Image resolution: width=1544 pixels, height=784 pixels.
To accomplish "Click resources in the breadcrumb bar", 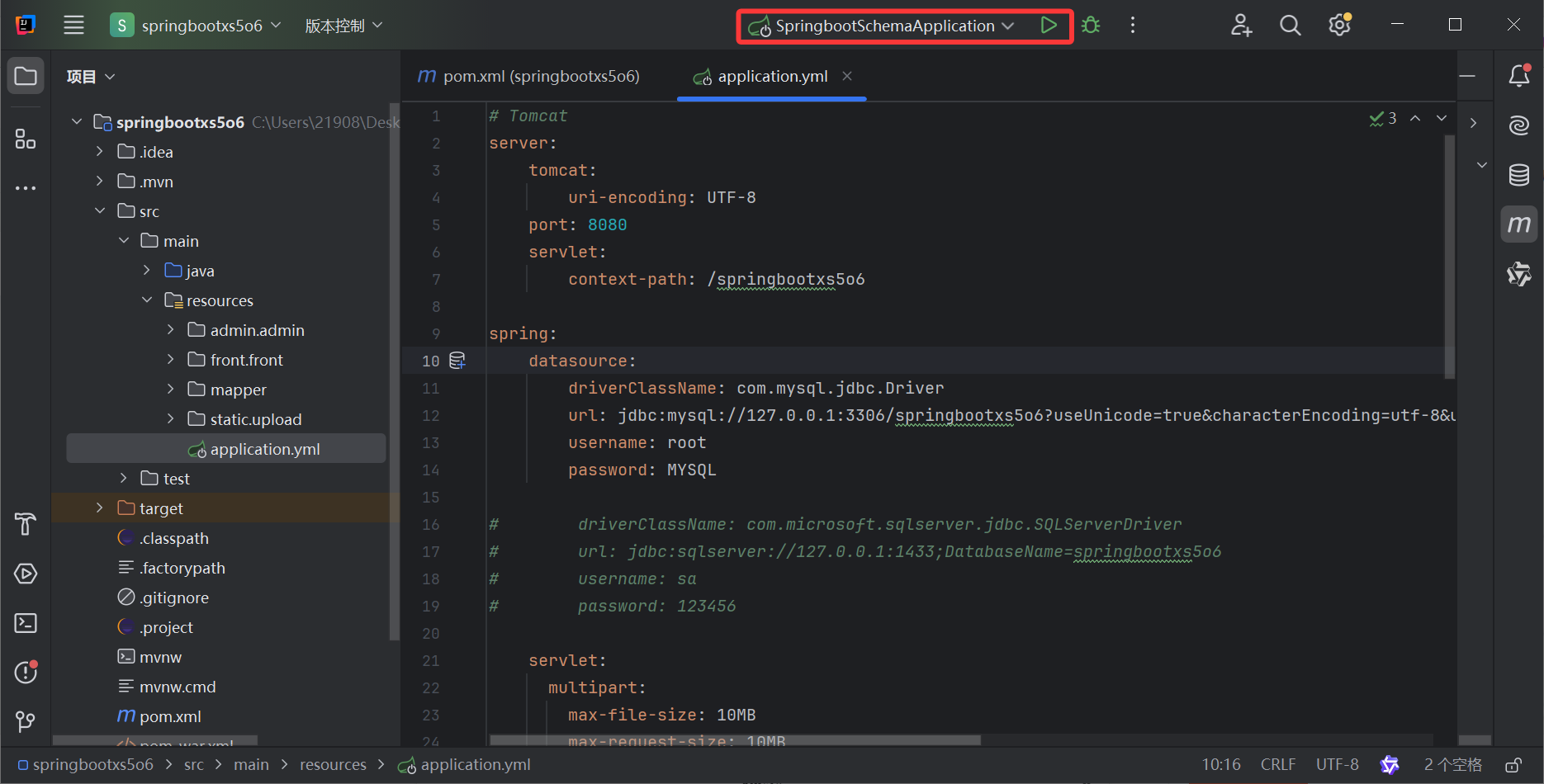I will tap(333, 764).
